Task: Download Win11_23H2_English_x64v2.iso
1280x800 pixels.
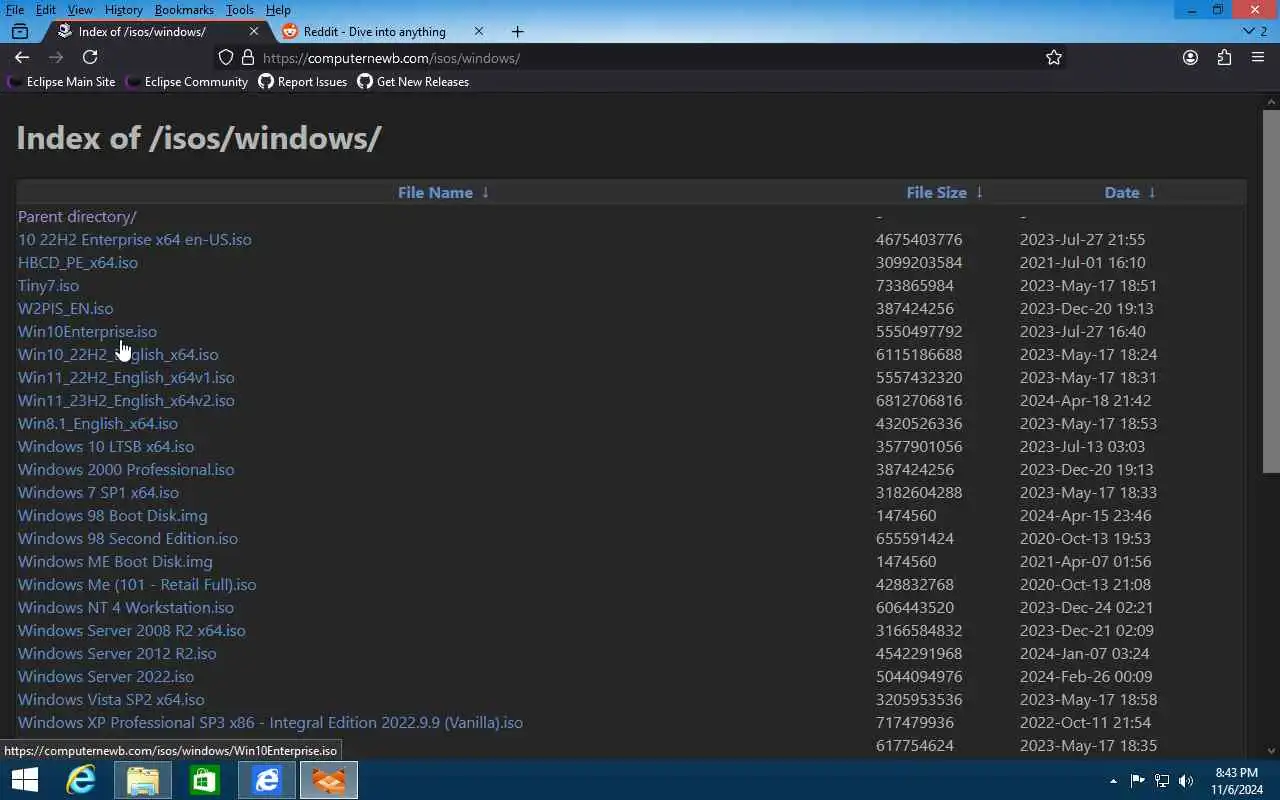Action: click(x=126, y=400)
